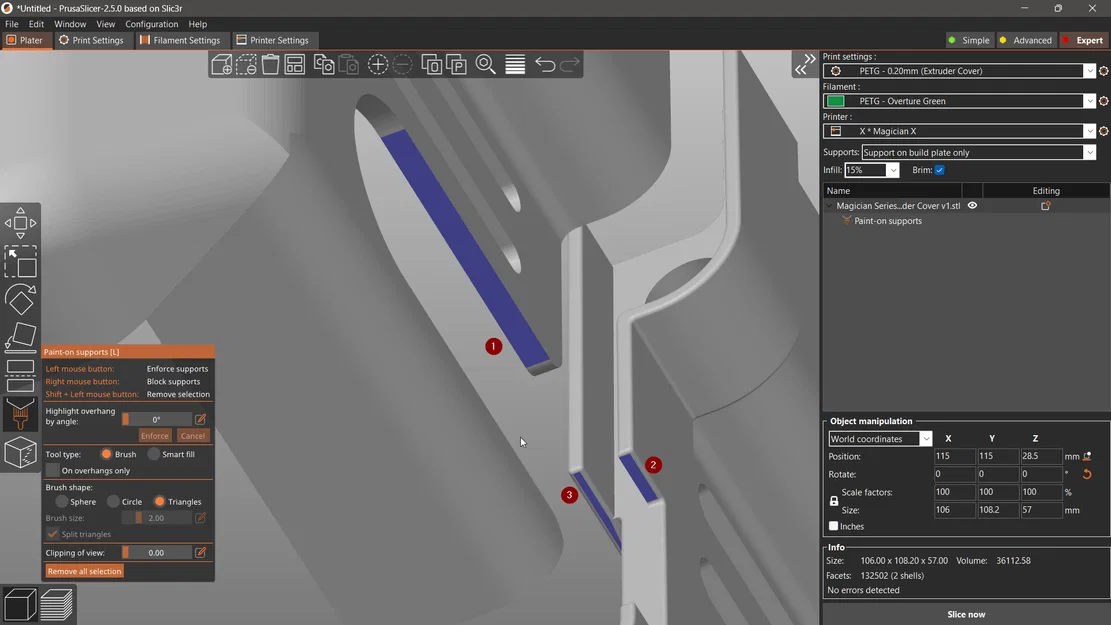Viewport: 1111px width, 625px height.
Task: Click the green filament color swatch
Action: [x=835, y=101]
